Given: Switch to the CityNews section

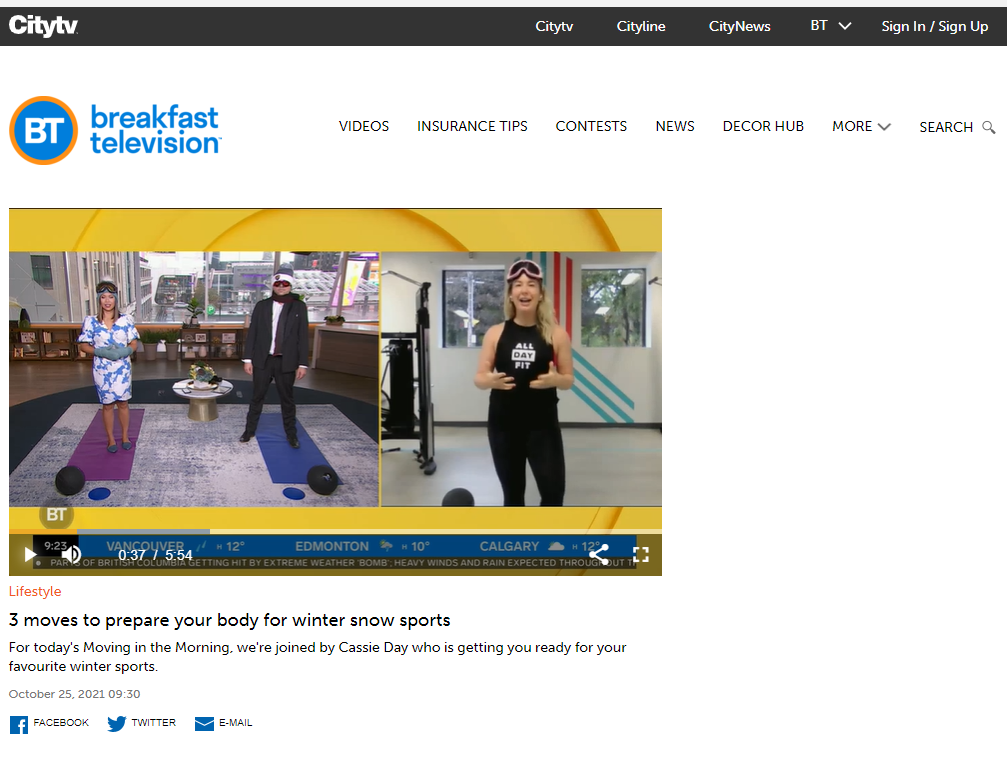Looking at the screenshot, I should click(x=739, y=26).
